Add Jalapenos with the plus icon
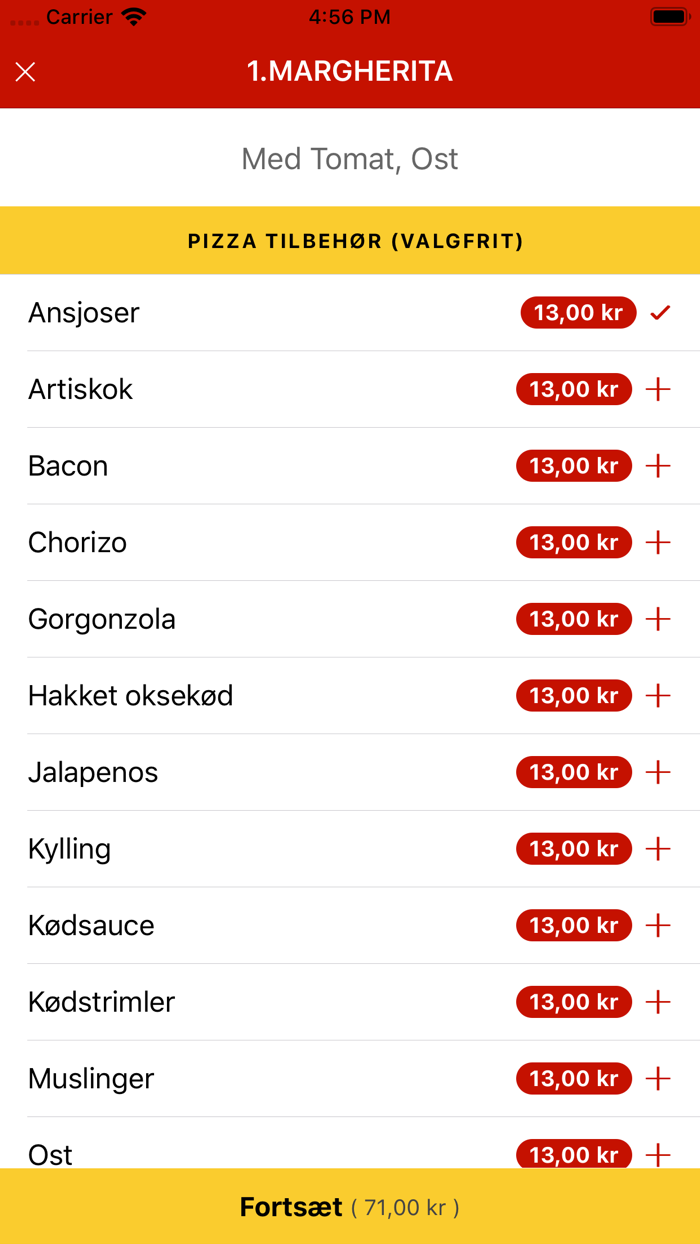 click(658, 772)
